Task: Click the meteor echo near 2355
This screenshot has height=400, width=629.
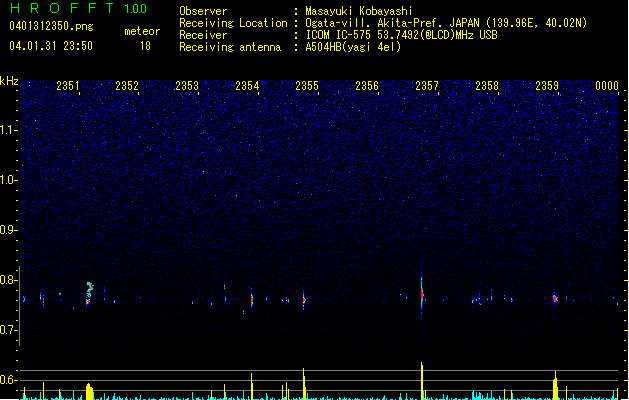Action: coord(304,299)
